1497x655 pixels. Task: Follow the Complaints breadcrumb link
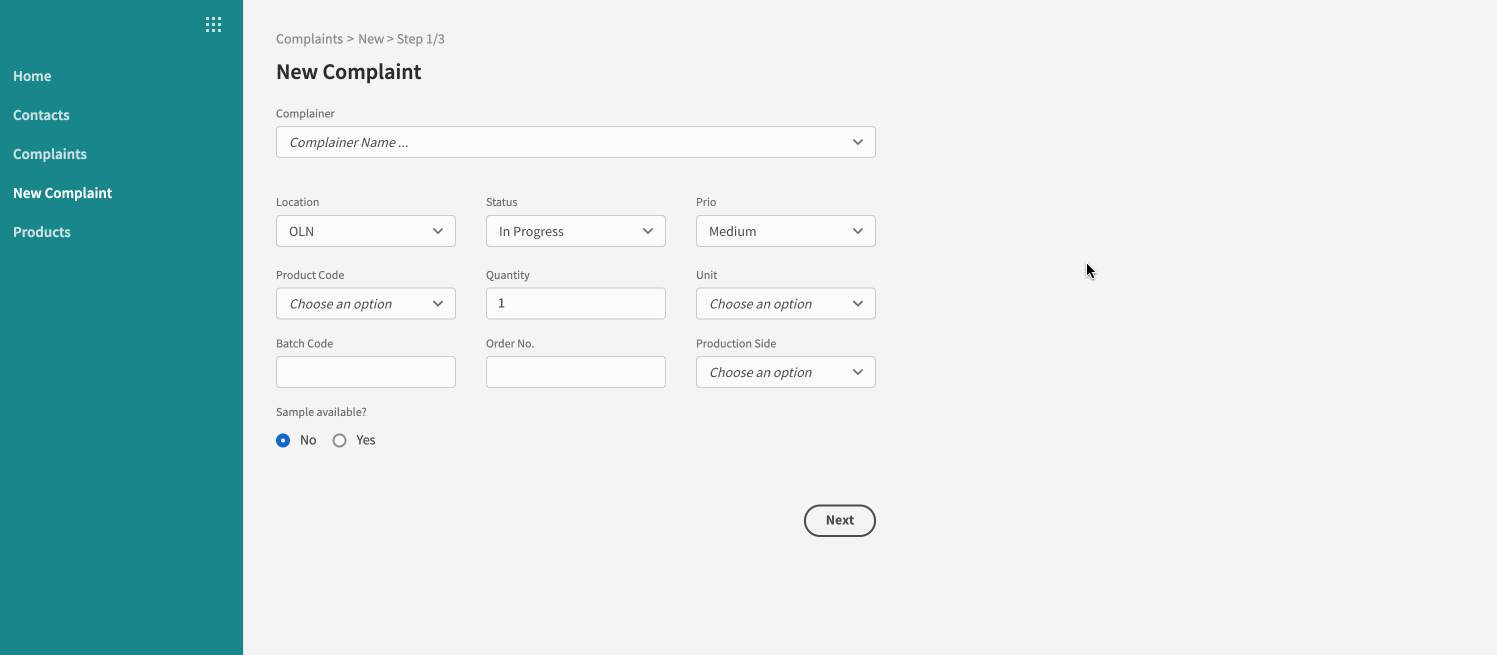coord(310,38)
